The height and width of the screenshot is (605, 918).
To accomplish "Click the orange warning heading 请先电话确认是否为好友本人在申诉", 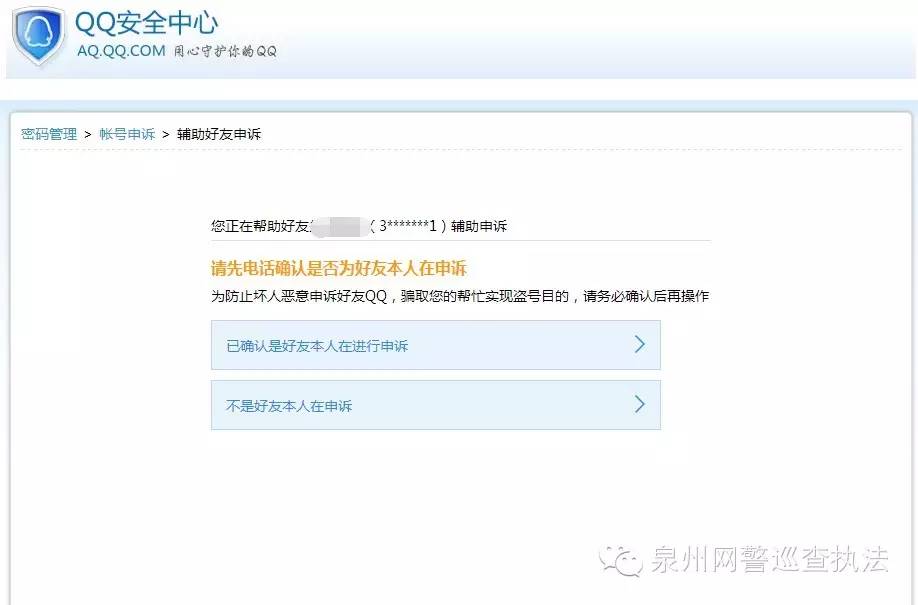I will pos(340,267).
